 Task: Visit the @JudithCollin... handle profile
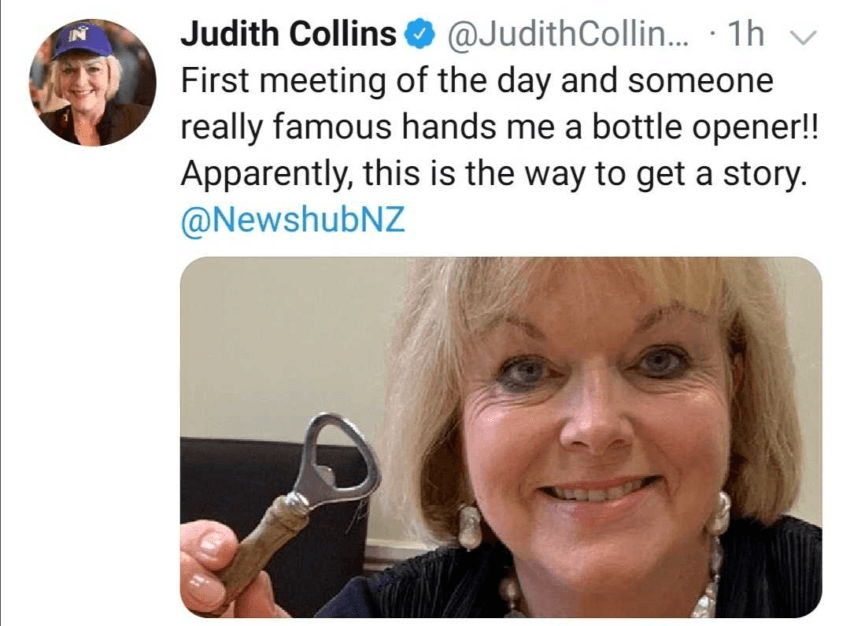(567, 35)
